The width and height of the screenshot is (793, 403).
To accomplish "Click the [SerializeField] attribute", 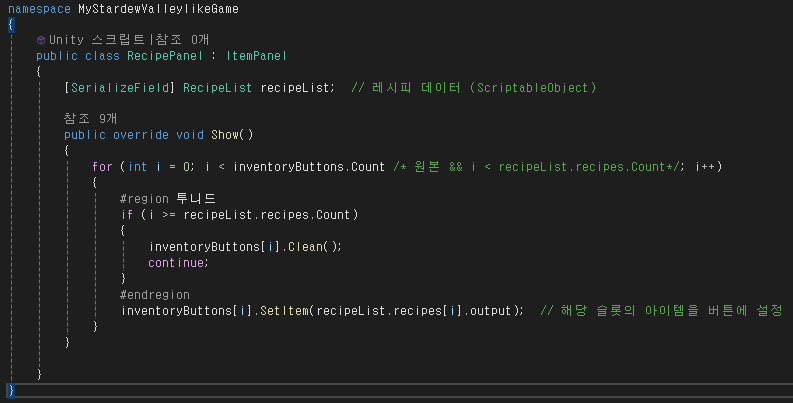I will pos(119,87).
